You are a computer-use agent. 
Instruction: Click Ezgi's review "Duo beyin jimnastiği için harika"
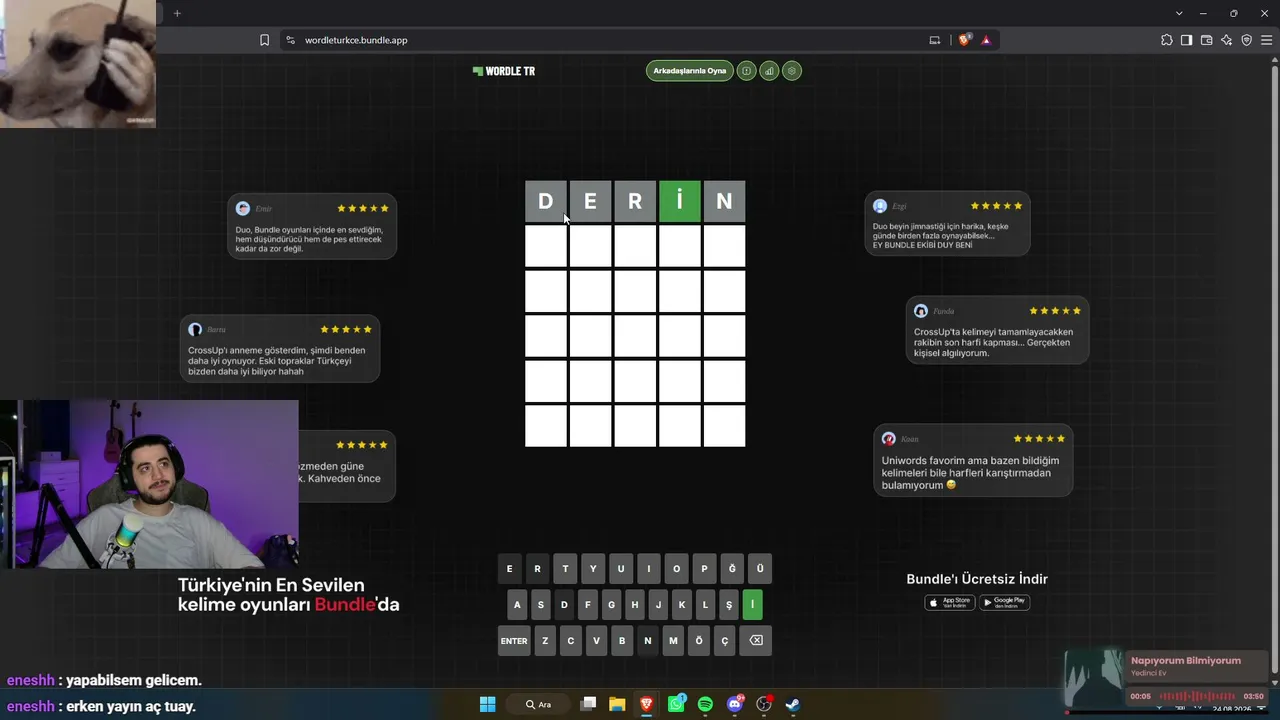pyautogui.click(x=947, y=223)
